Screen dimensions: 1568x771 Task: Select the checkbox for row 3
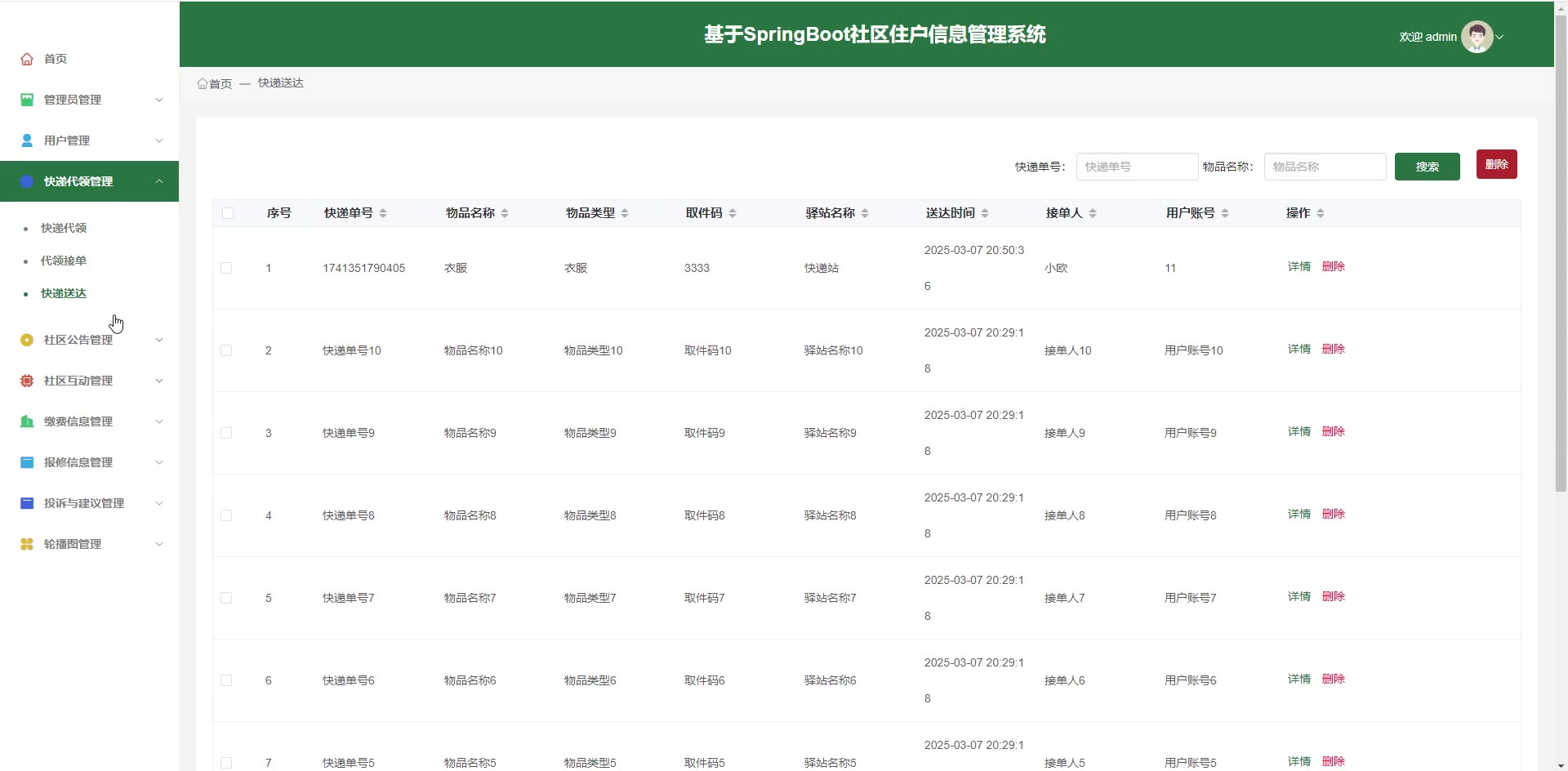point(226,433)
